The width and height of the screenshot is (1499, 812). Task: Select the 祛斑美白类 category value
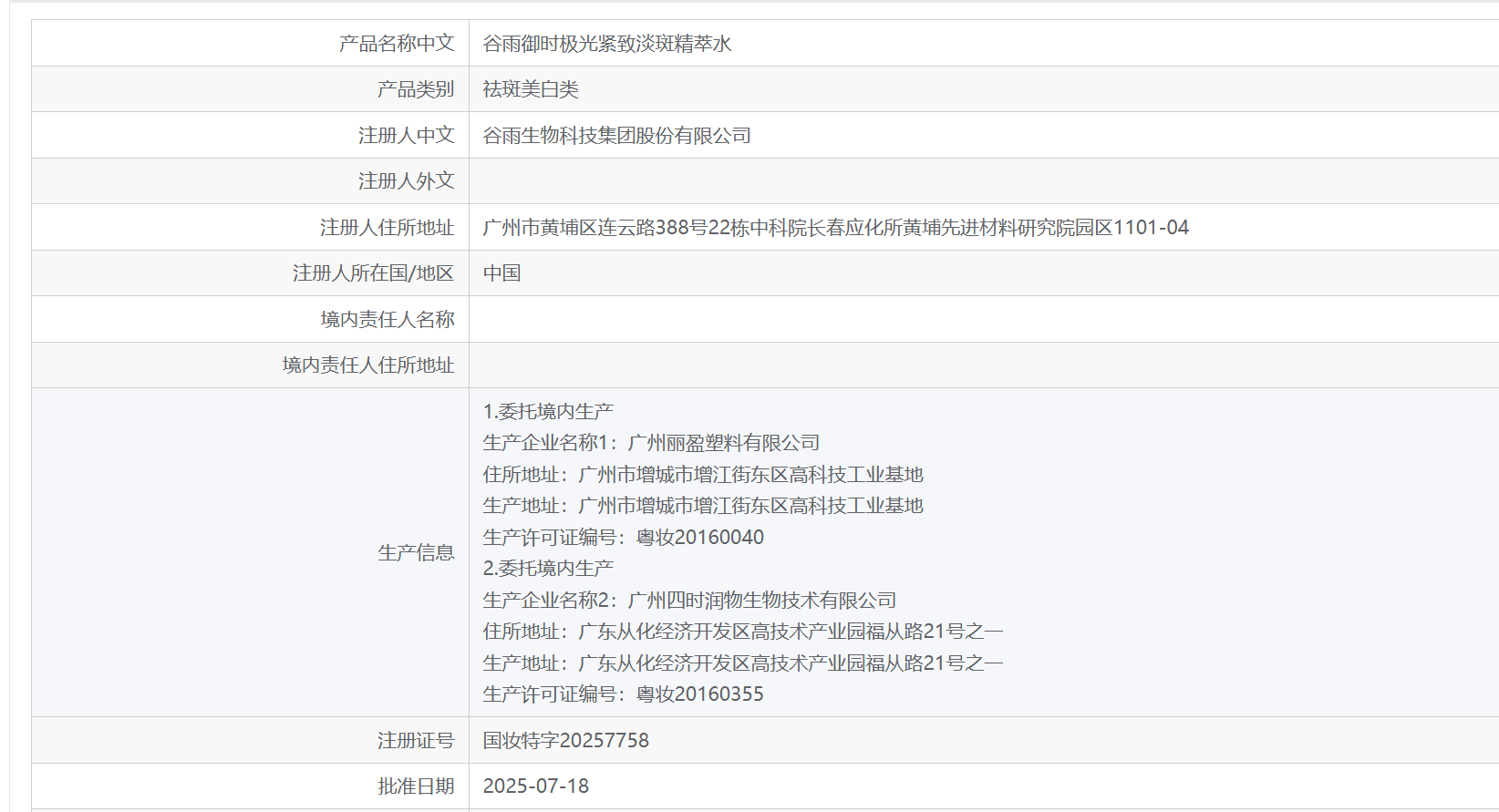click(x=531, y=89)
